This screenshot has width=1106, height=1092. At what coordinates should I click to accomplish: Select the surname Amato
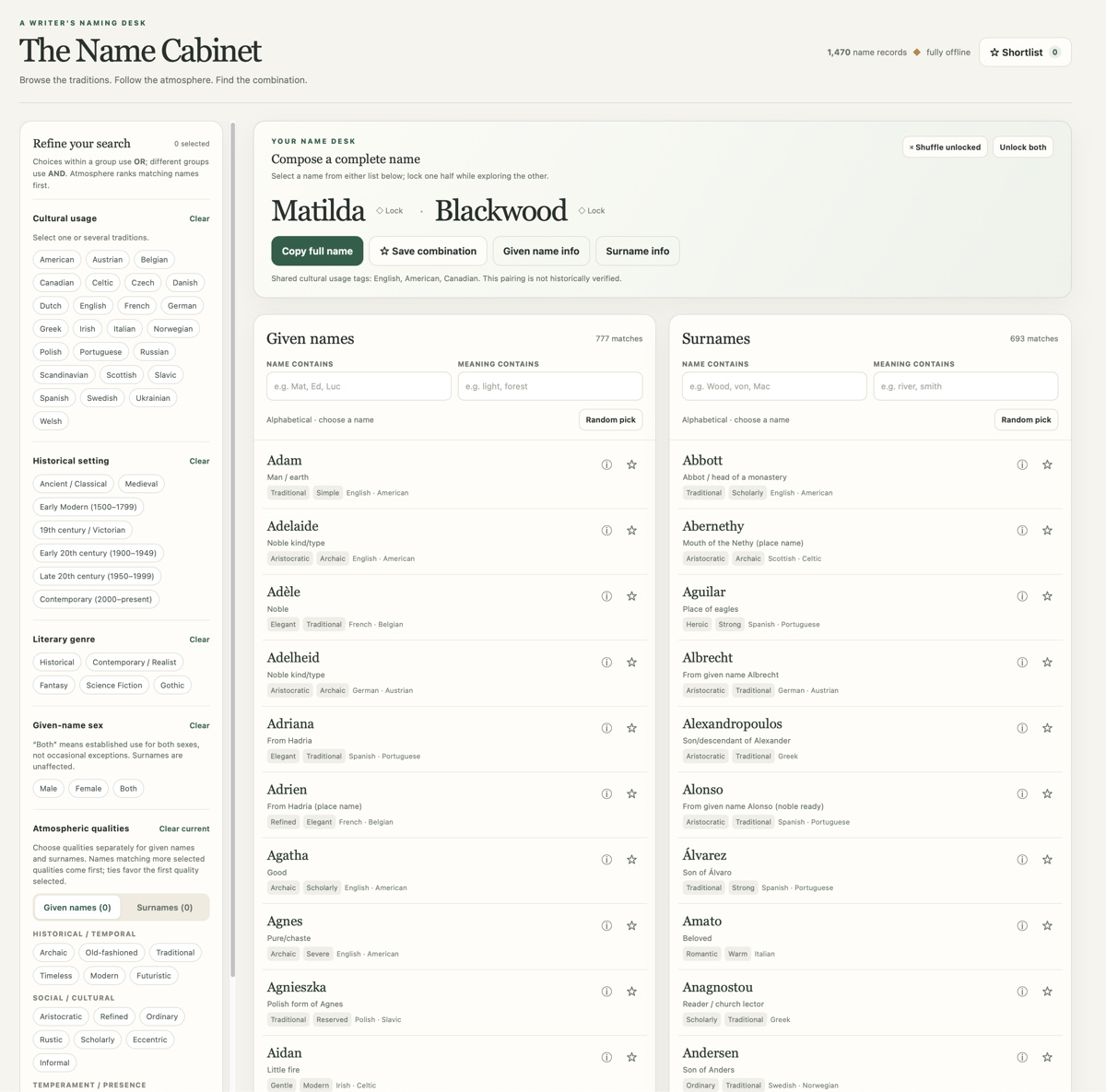tap(702, 922)
